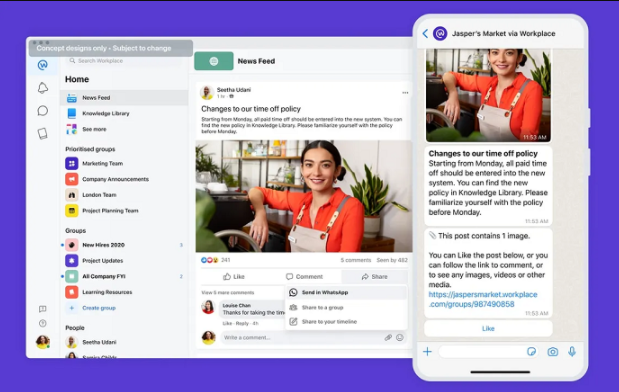
Task: Click unread count 3 on New Hires 2020
Action: (x=181, y=245)
